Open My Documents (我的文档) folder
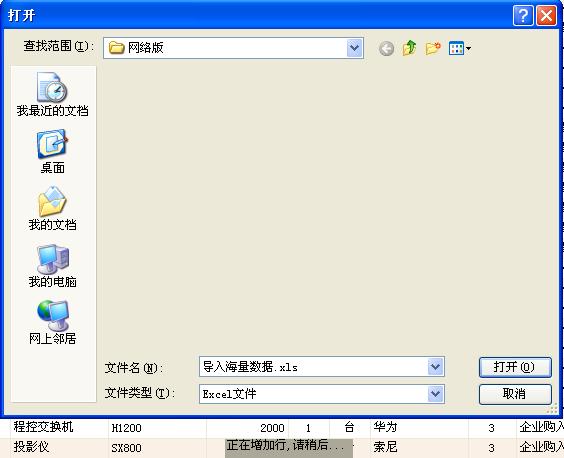This screenshot has width=564, height=458. pyautogui.click(x=53, y=209)
